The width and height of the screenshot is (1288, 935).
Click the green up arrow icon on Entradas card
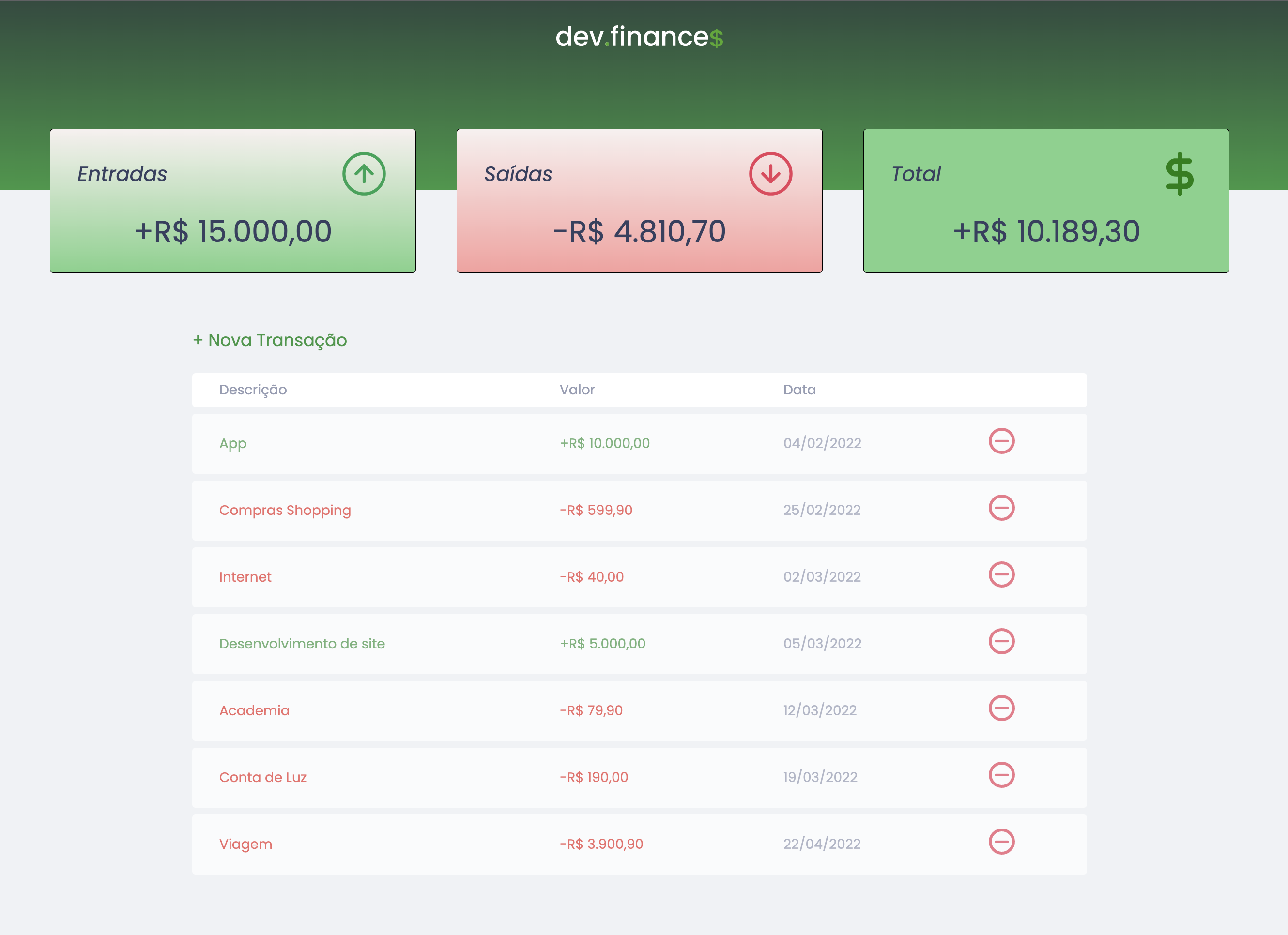[364, 174]
